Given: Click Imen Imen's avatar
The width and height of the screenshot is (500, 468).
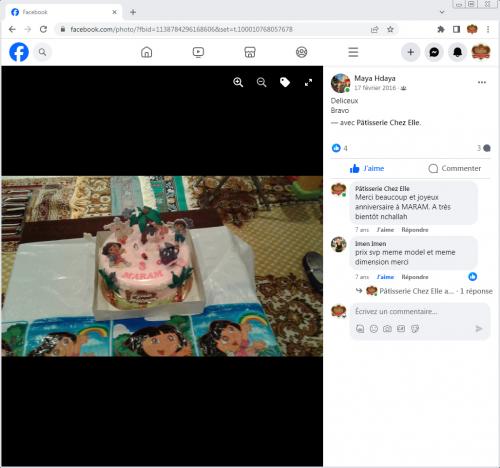Looking at the screenshot, I should coord(339,244).
